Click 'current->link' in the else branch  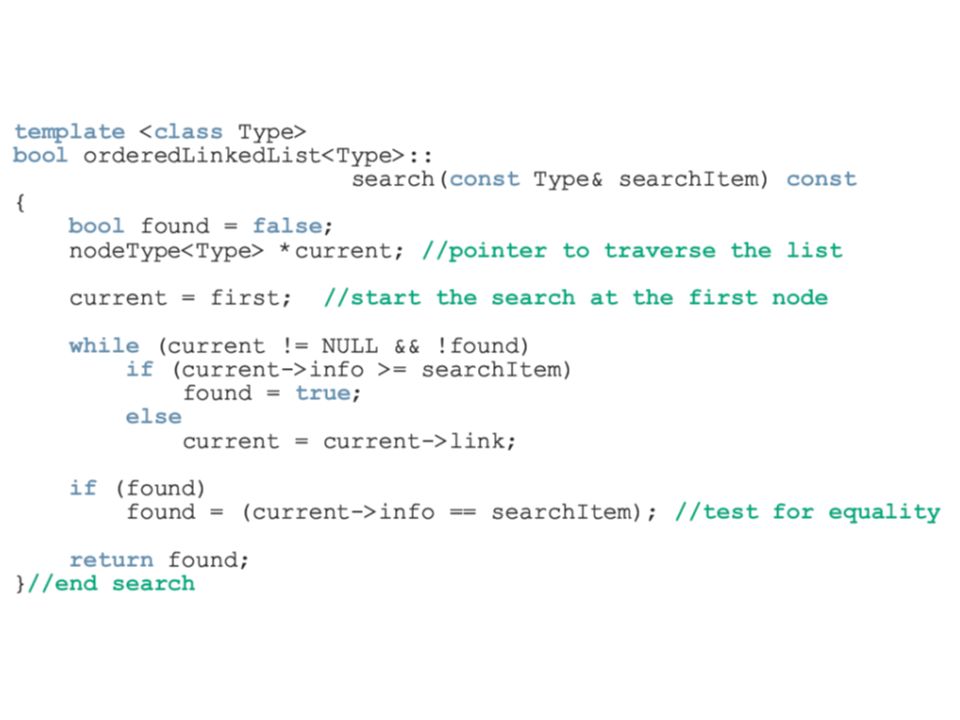click(x=414, y=441)
